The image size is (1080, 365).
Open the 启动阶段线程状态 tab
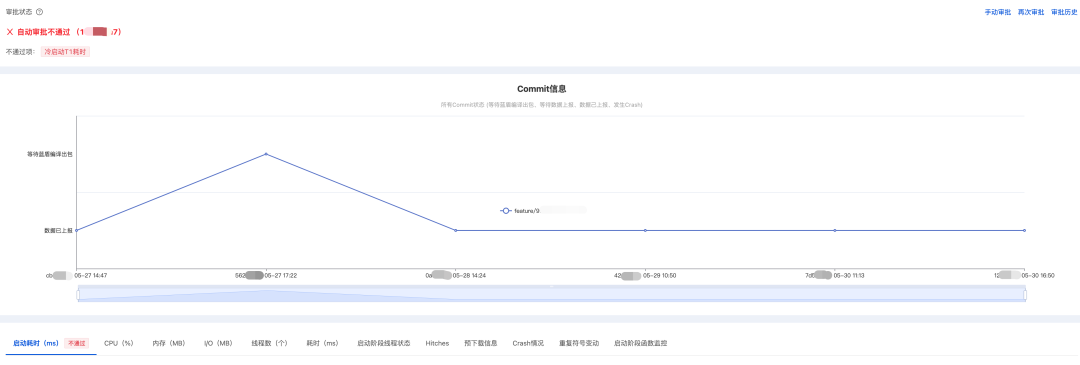[x=384, y=342]
